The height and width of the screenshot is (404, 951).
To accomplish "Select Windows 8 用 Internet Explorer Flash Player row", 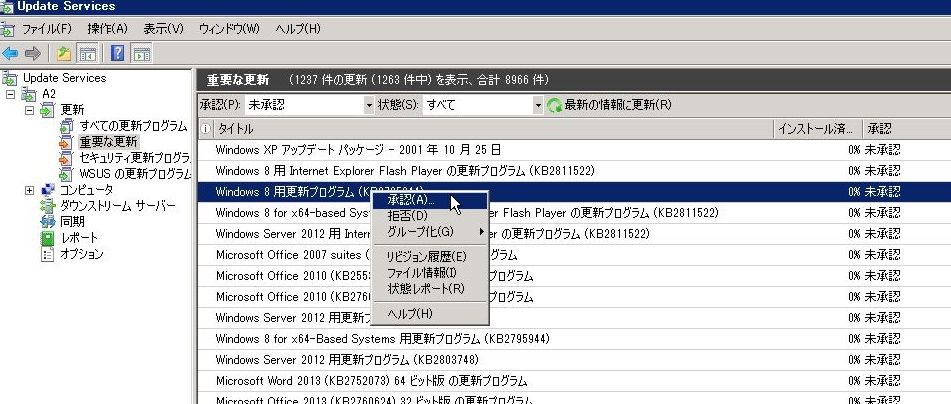I will point(574,171).
